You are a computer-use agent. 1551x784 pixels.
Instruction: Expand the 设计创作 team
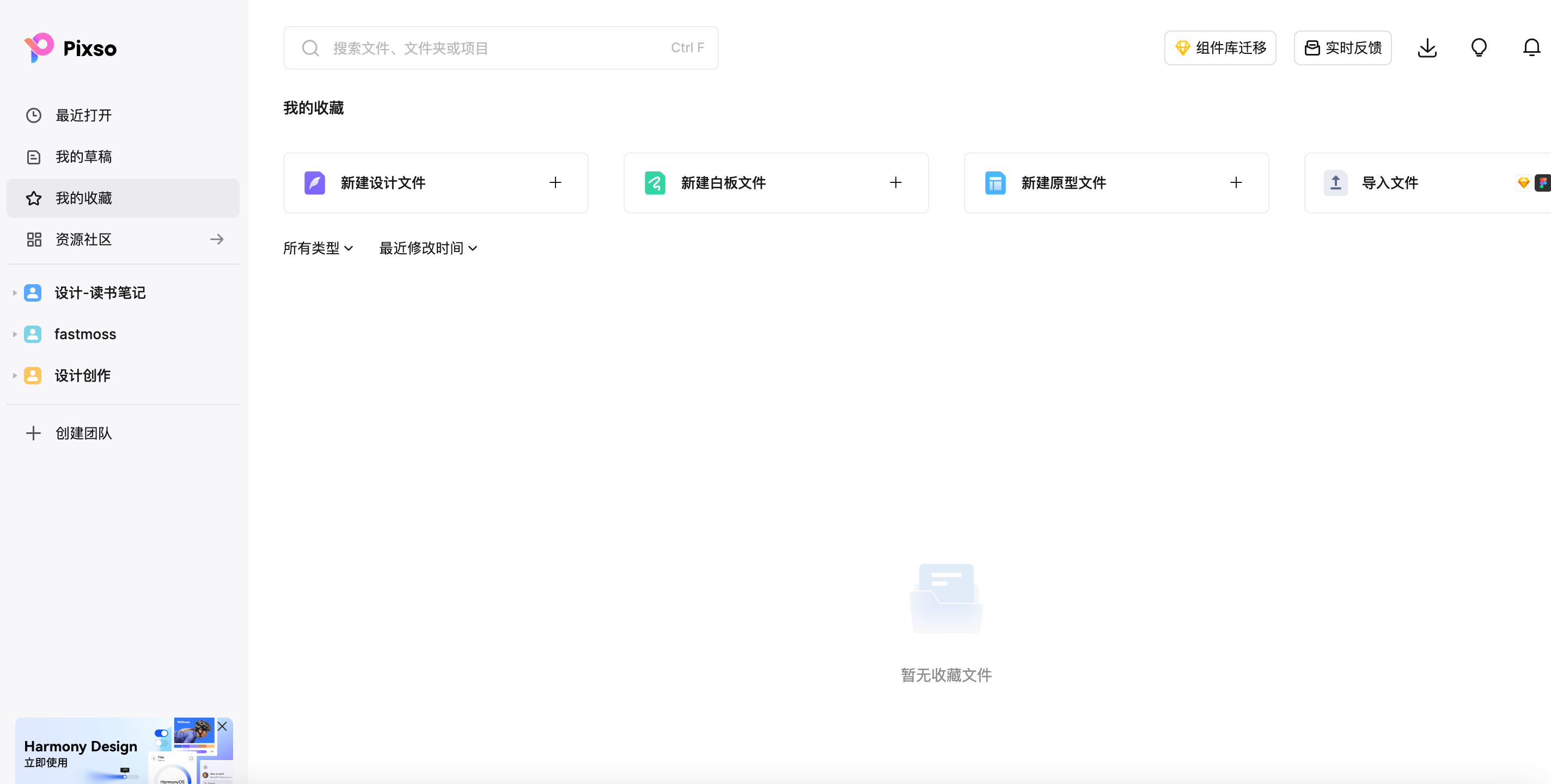tap(15, 376)
